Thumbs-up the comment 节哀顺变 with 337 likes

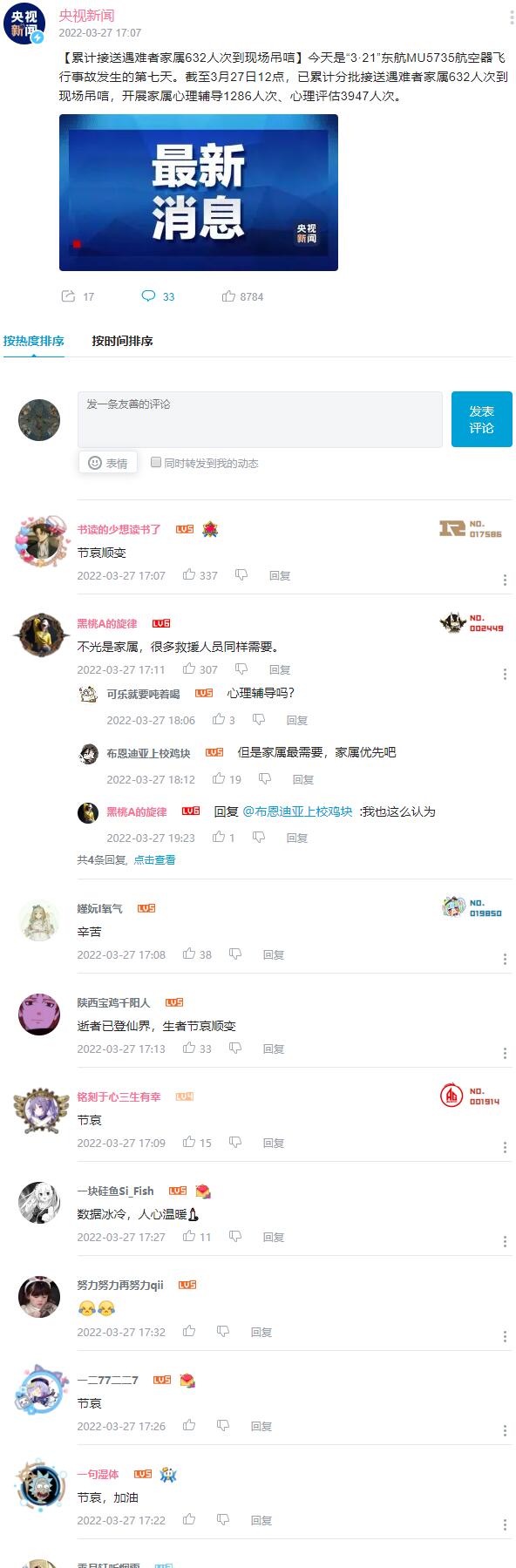click(189, 574)
